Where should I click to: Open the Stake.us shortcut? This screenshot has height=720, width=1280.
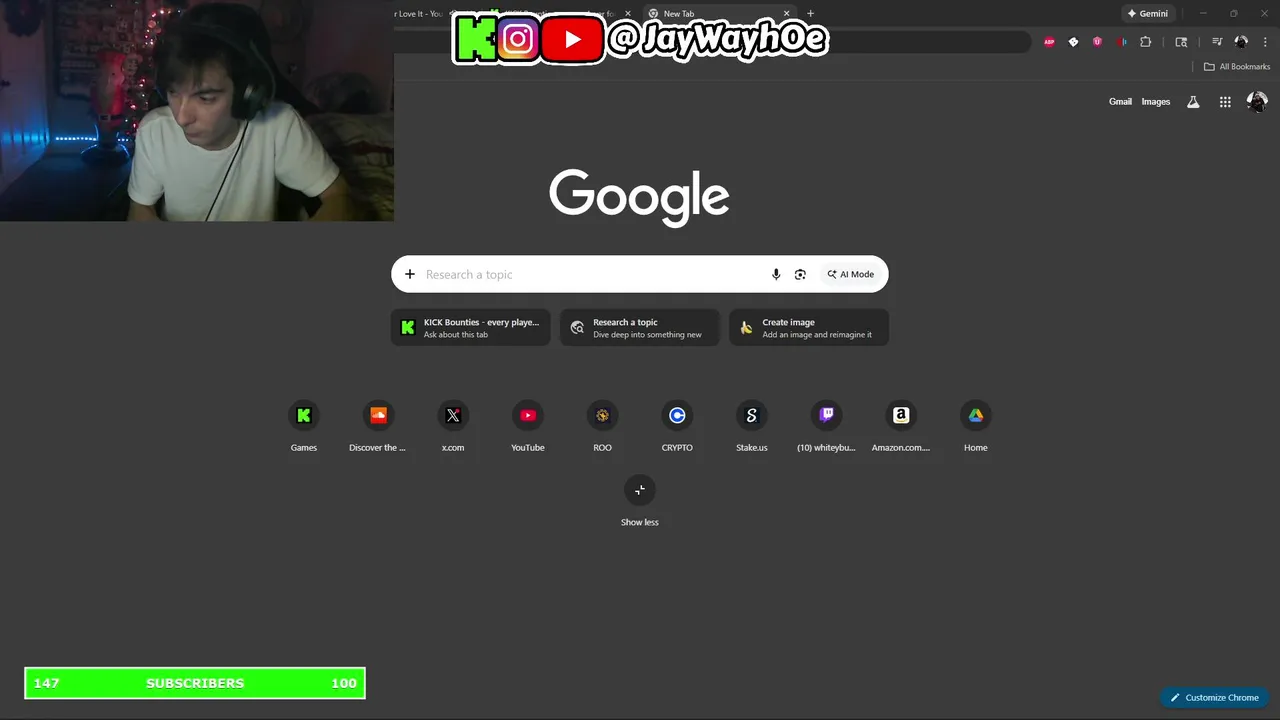point(752,426)
